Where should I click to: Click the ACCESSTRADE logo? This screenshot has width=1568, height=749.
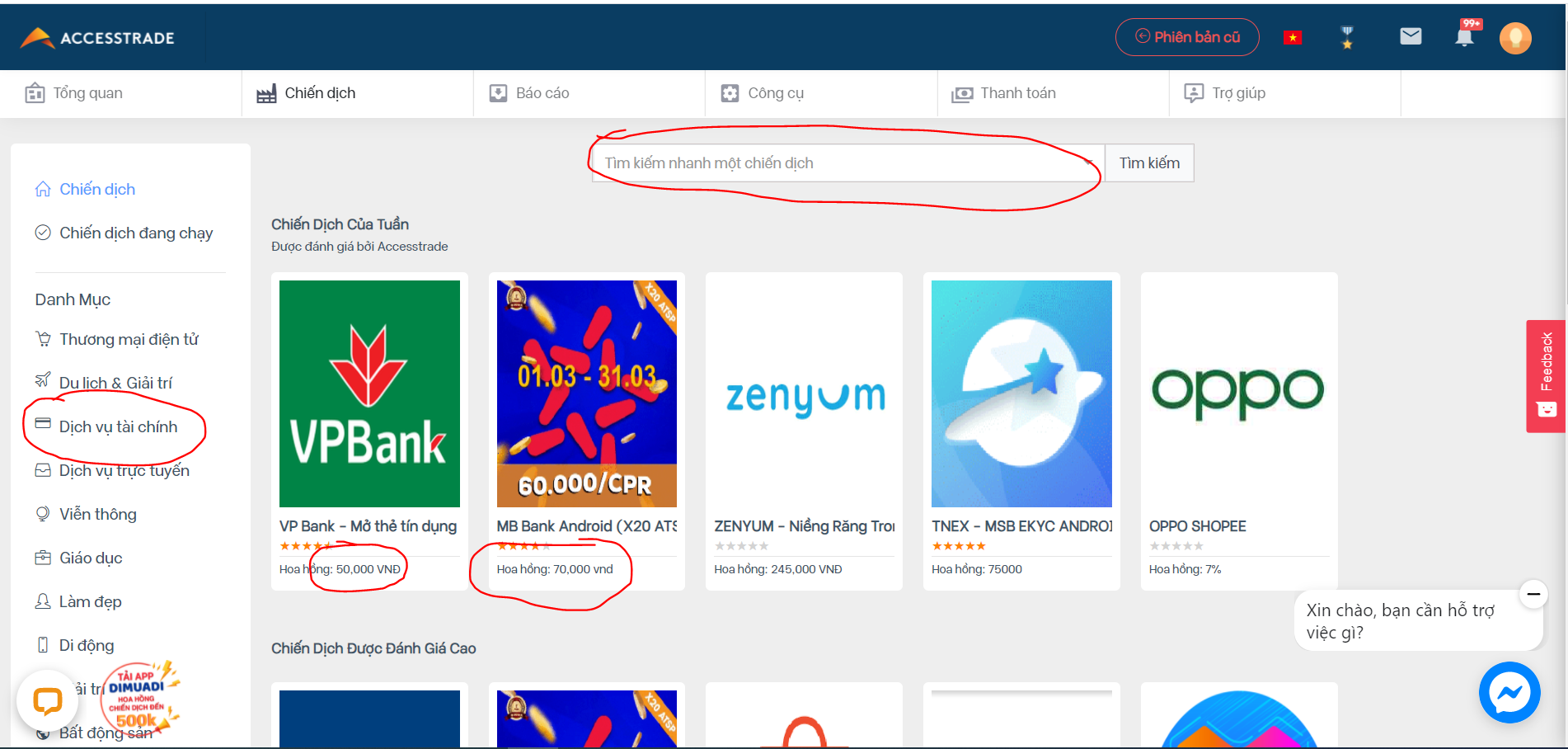[x=97, y=37]
